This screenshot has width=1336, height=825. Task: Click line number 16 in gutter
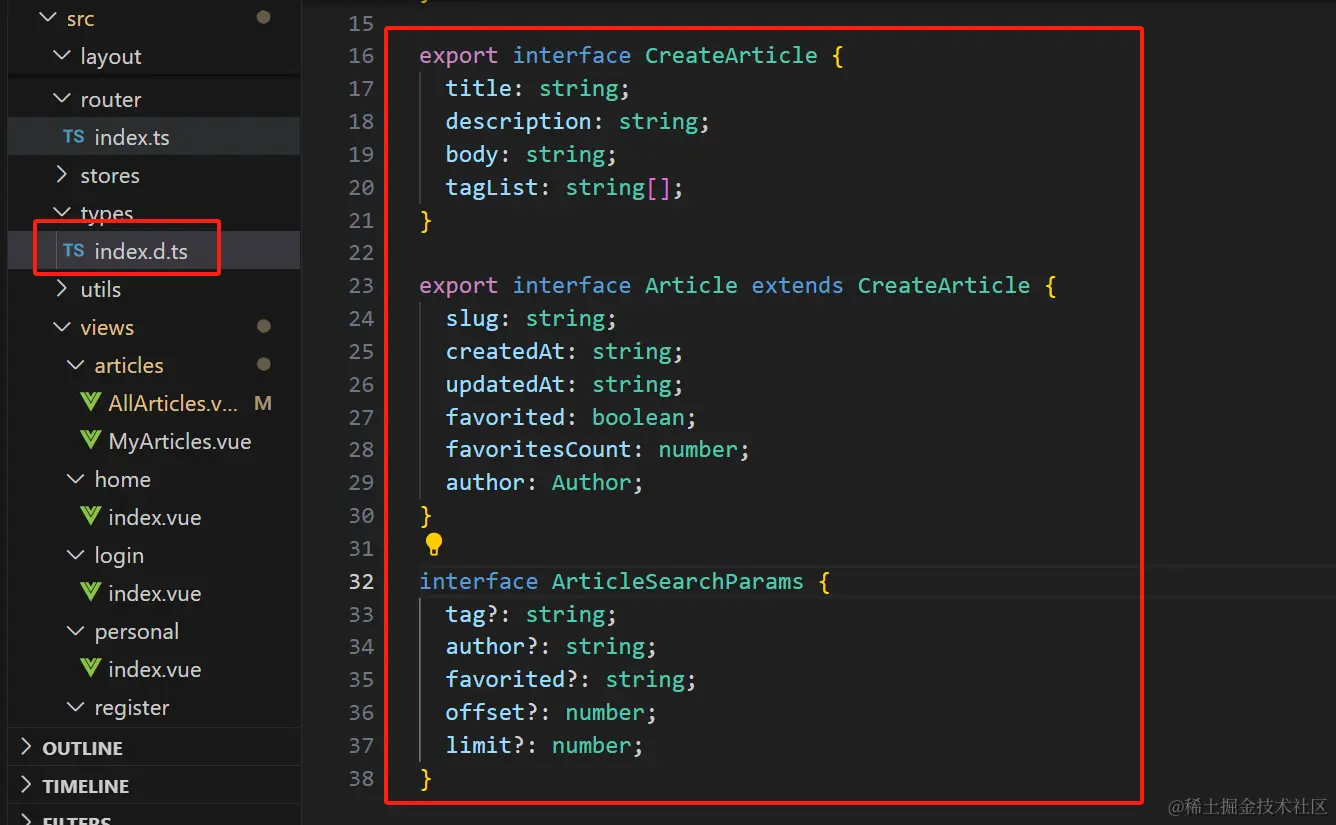point(361,56)
